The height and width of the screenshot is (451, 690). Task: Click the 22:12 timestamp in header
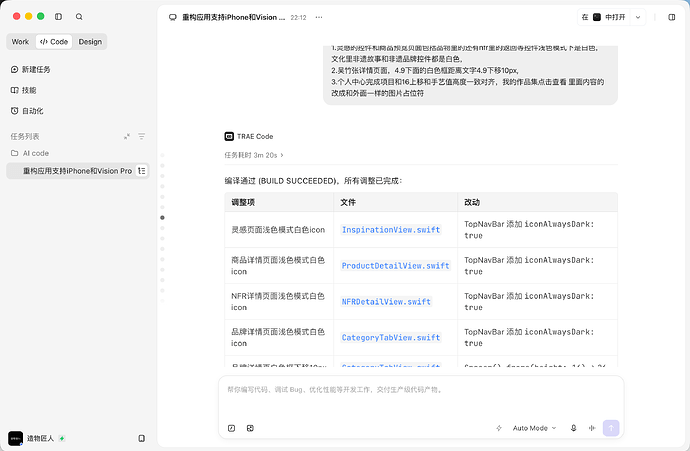[298, 18]
